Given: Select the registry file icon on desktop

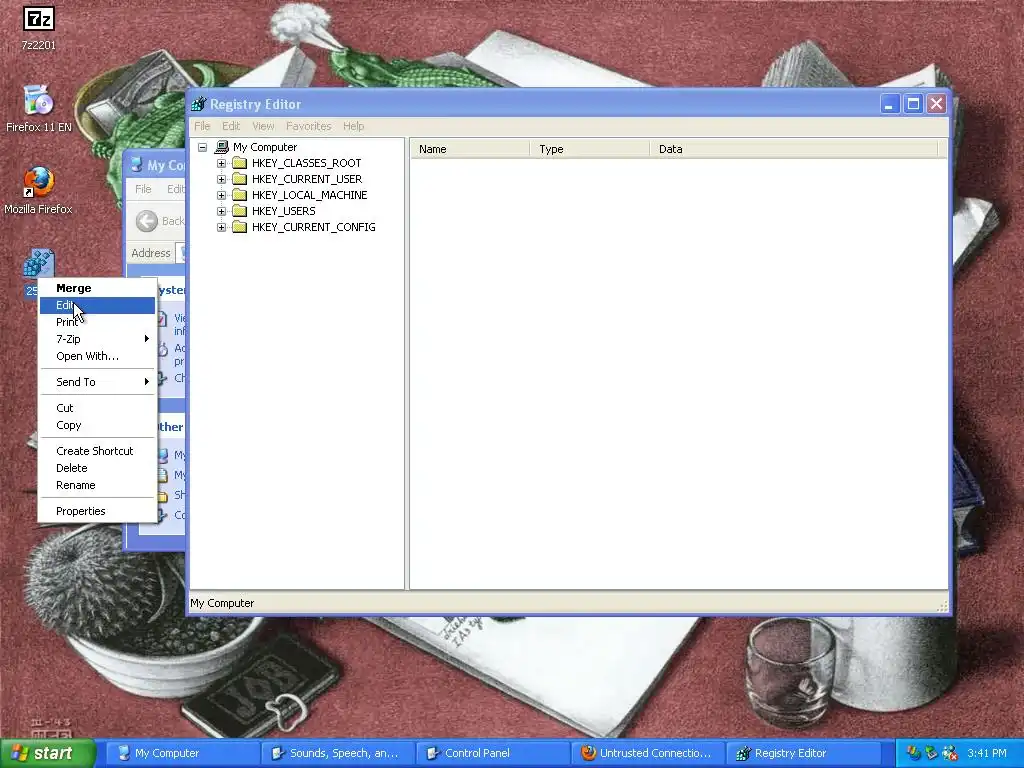Looking at the screenshot, I should (x=39, y=264).
